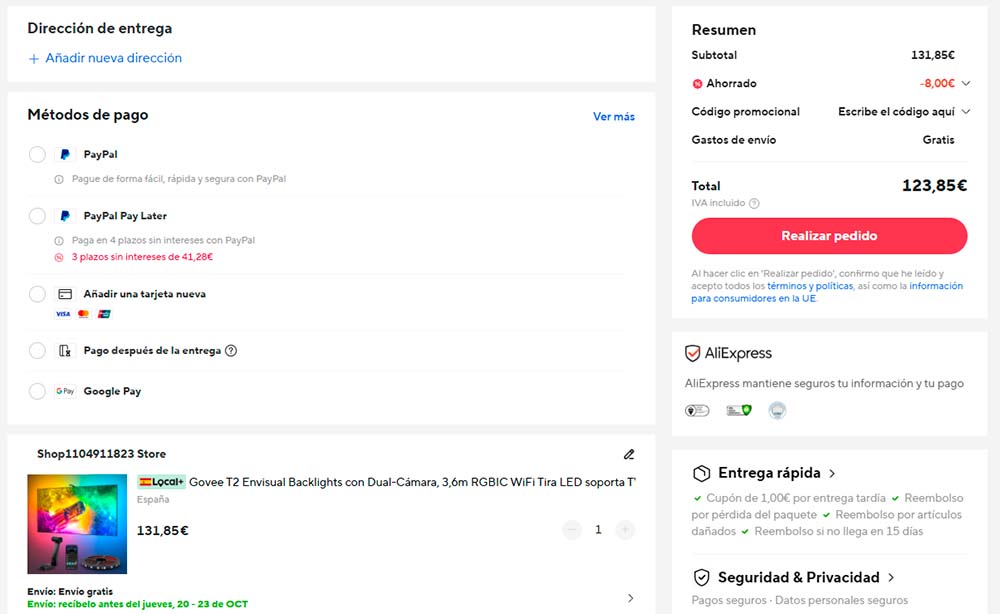
Task: Click the Ver más payment methods link
Action: (x=613, y=117)
